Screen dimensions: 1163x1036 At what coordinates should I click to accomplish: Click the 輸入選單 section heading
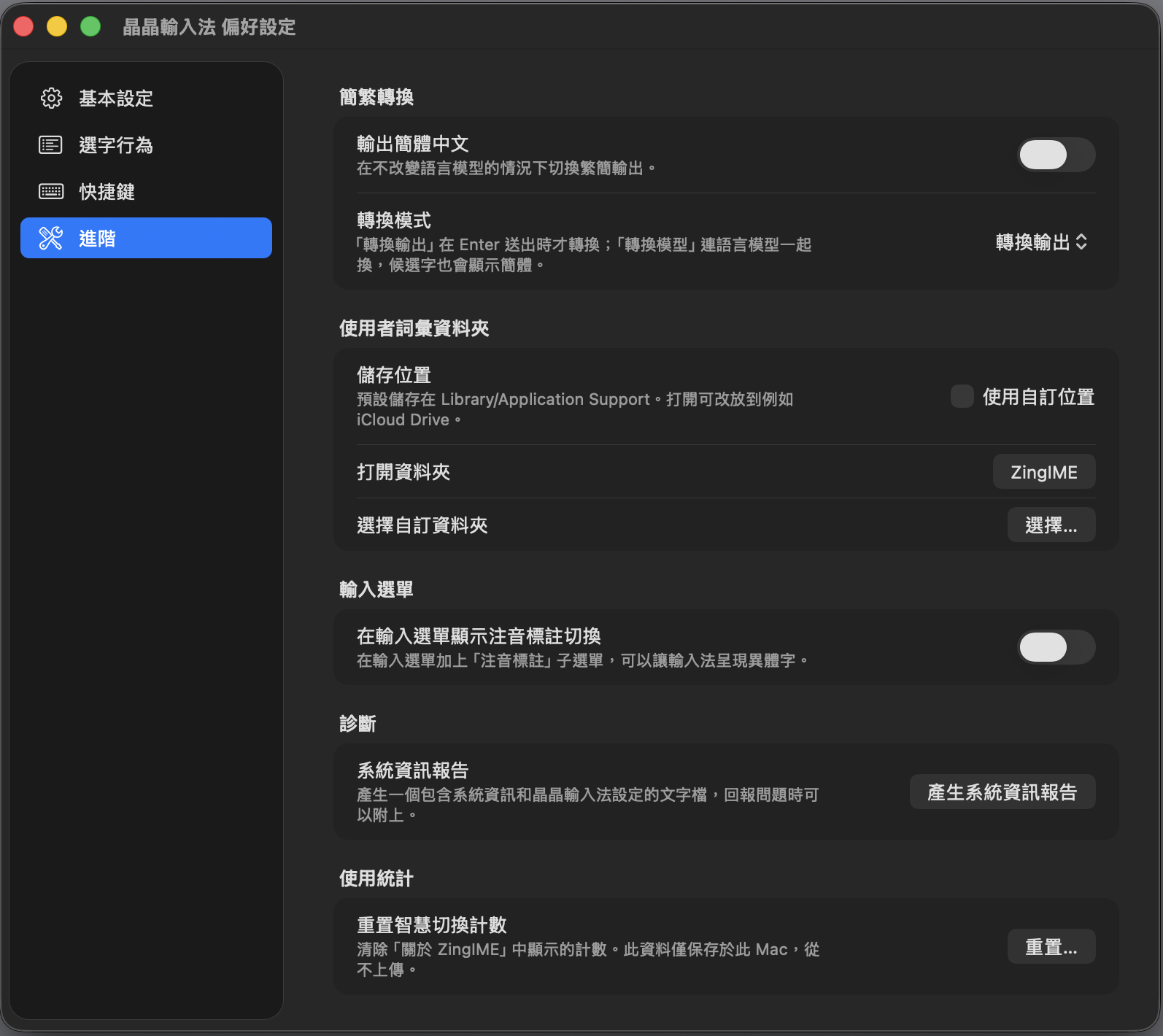(376, 589)
